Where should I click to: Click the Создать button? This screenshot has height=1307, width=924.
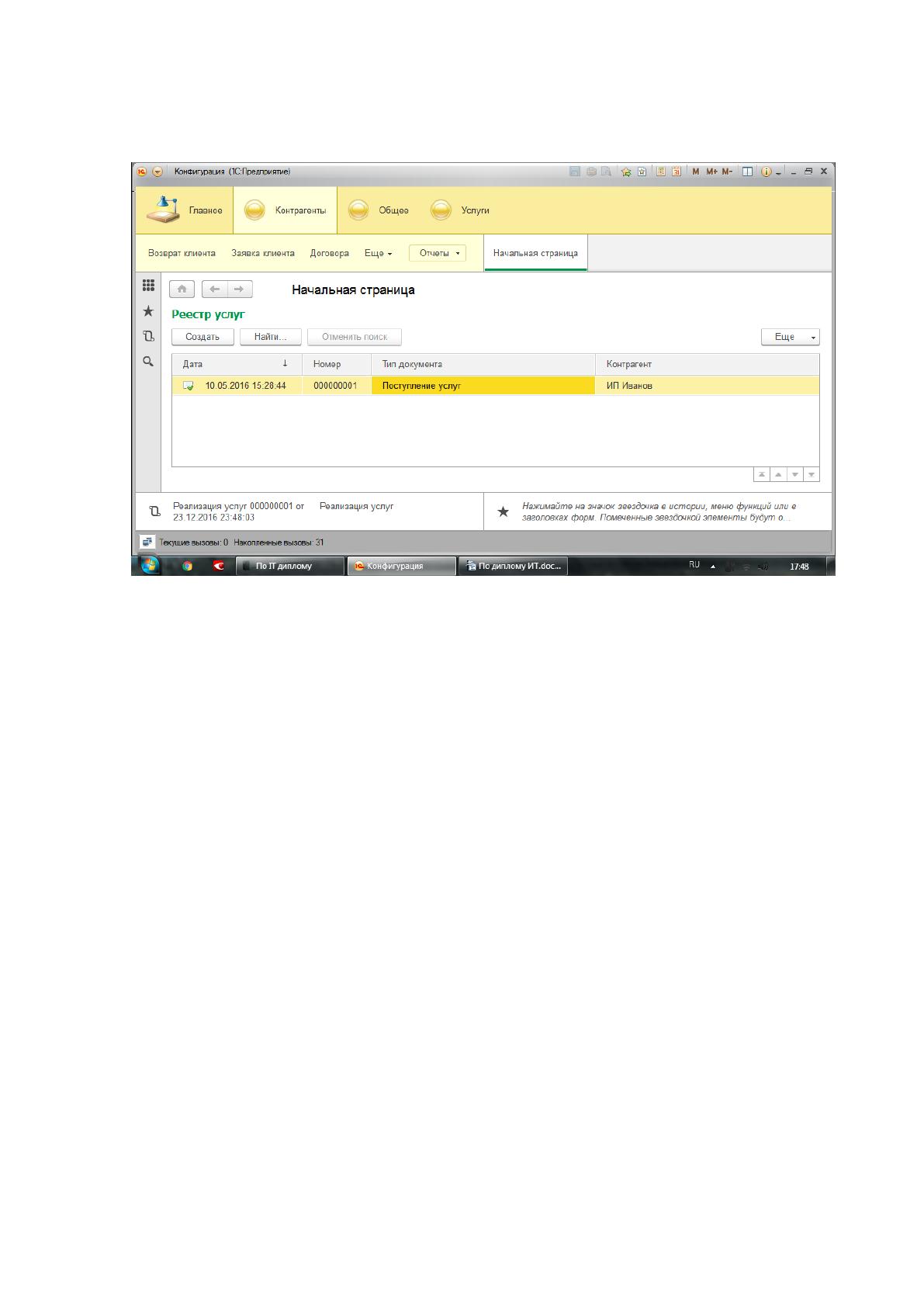click(x=202, y=337)
